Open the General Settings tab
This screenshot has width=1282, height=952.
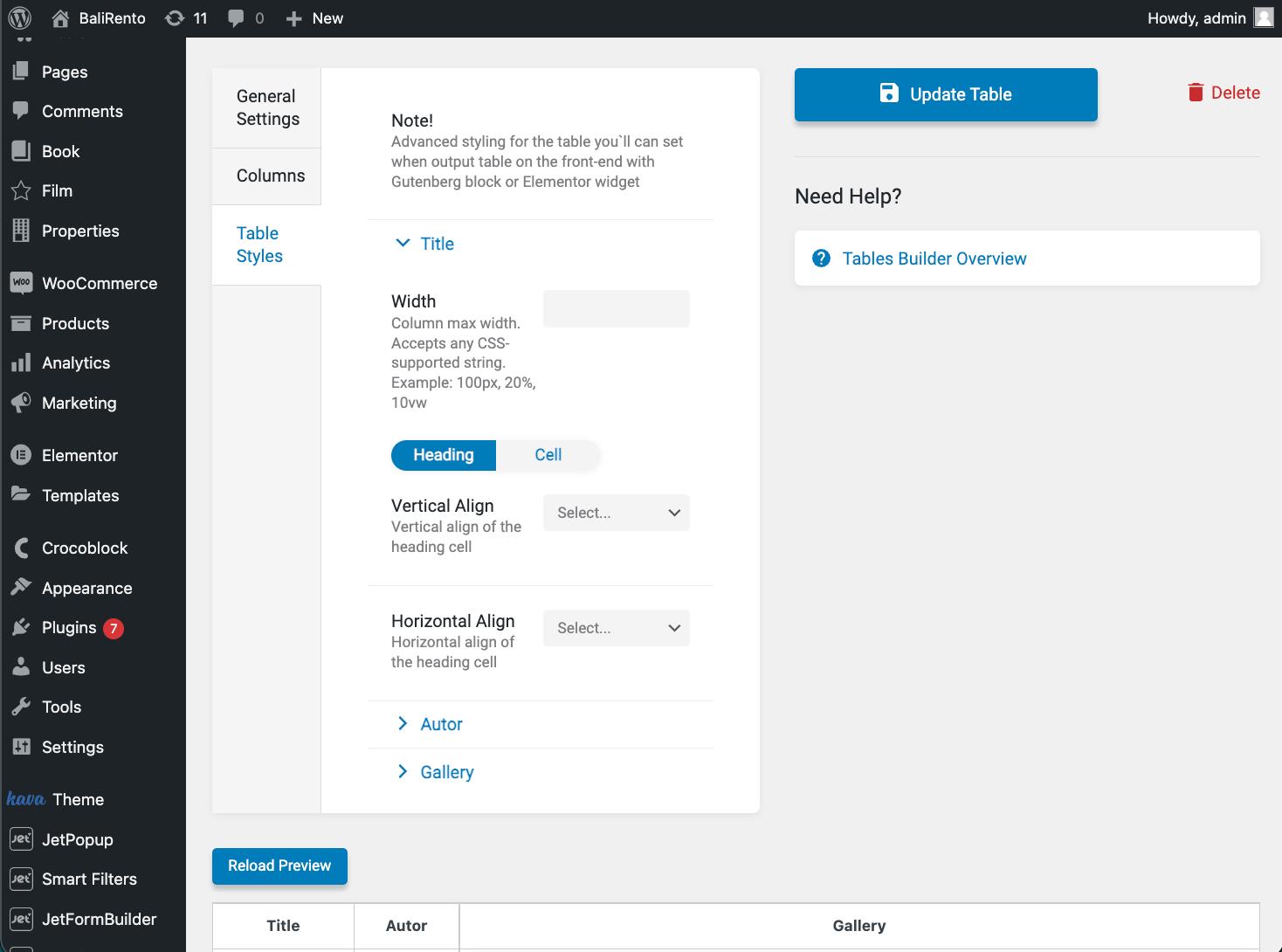[x=266, y=107]
